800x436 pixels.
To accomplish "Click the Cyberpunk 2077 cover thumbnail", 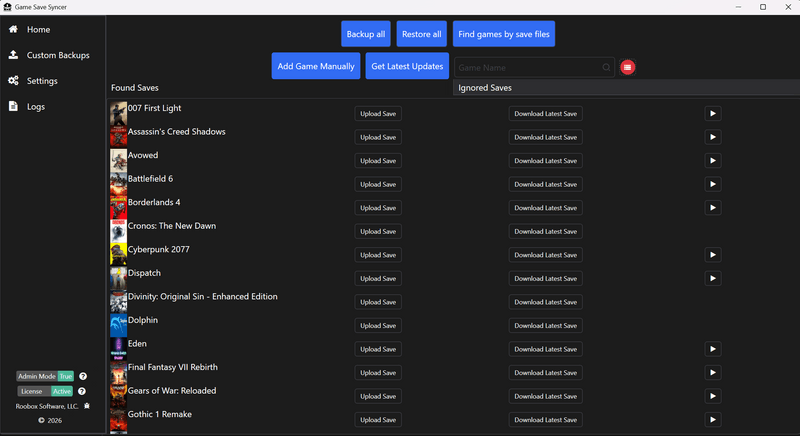I will point(118,254).
